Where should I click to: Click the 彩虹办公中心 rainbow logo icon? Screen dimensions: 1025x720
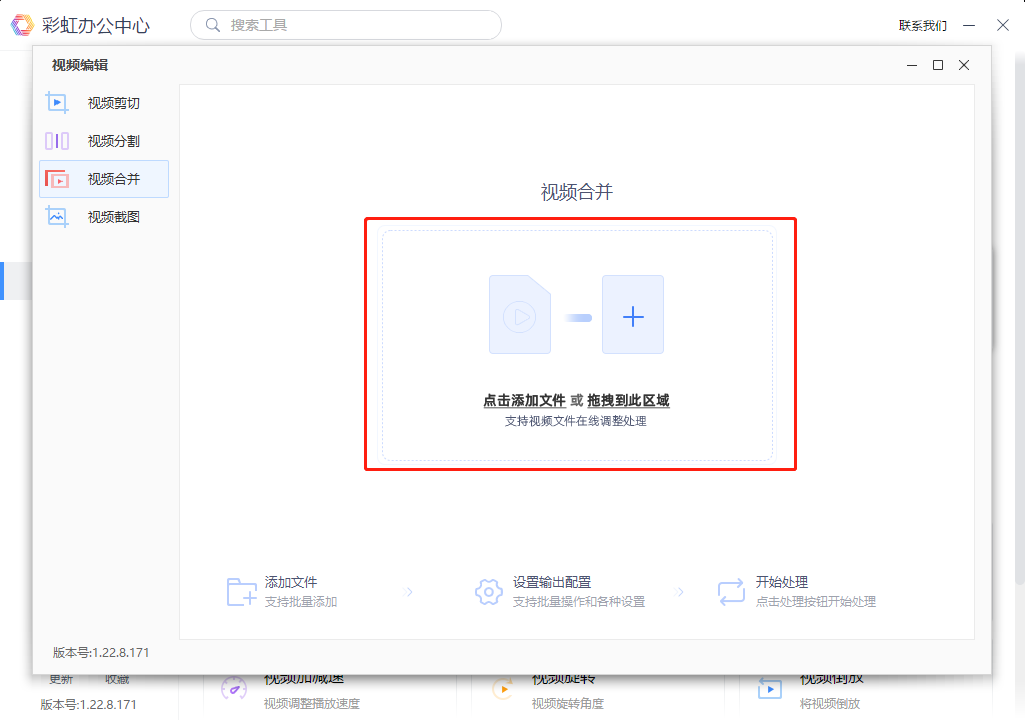(22, 25)
